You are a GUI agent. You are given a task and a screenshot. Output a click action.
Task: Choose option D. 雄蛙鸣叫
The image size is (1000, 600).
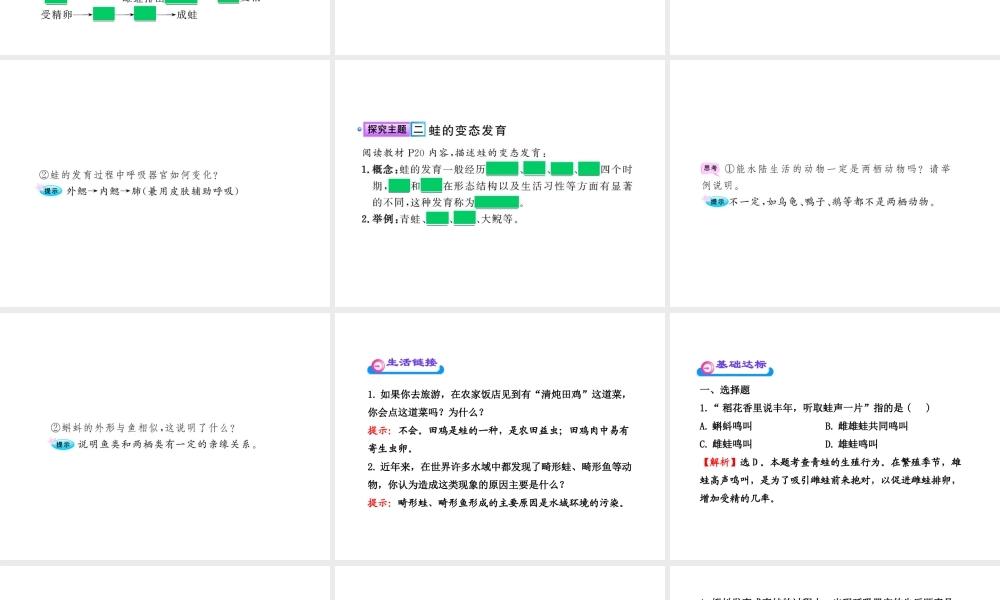[851, 444]
